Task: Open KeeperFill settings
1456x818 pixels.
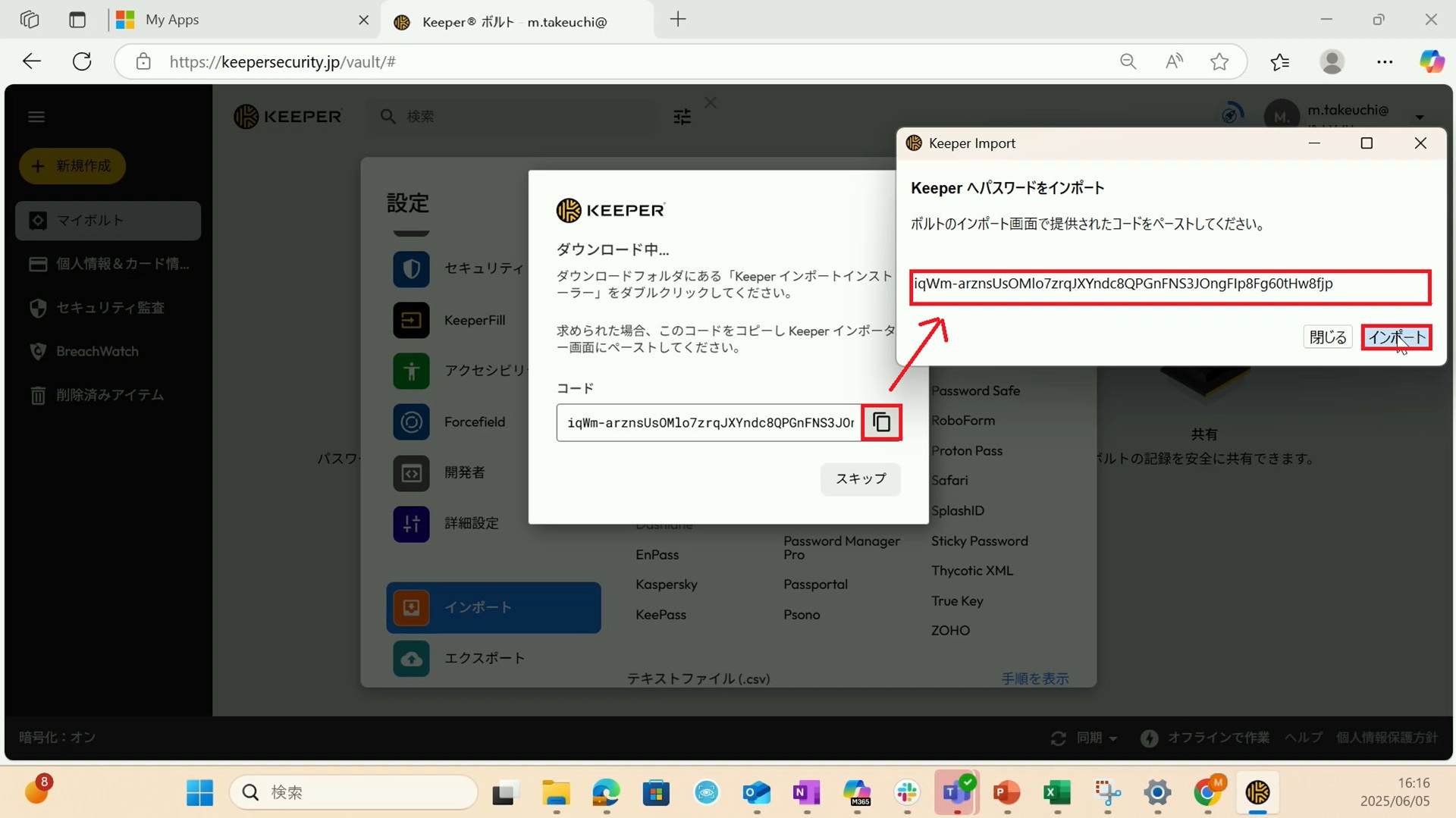Action: tap(475, 320)
